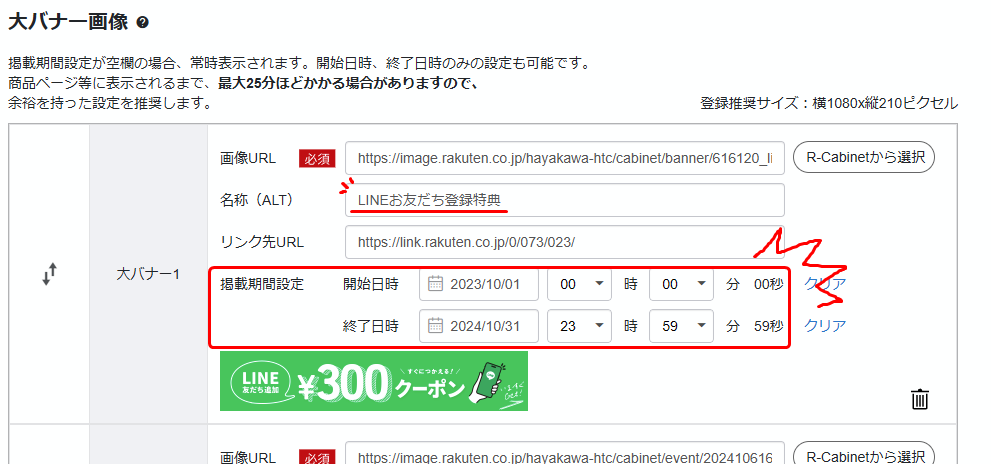Expand the 終了日時 hour dropdown showing 23
The image size is (991, 464).
pos(579,326)
